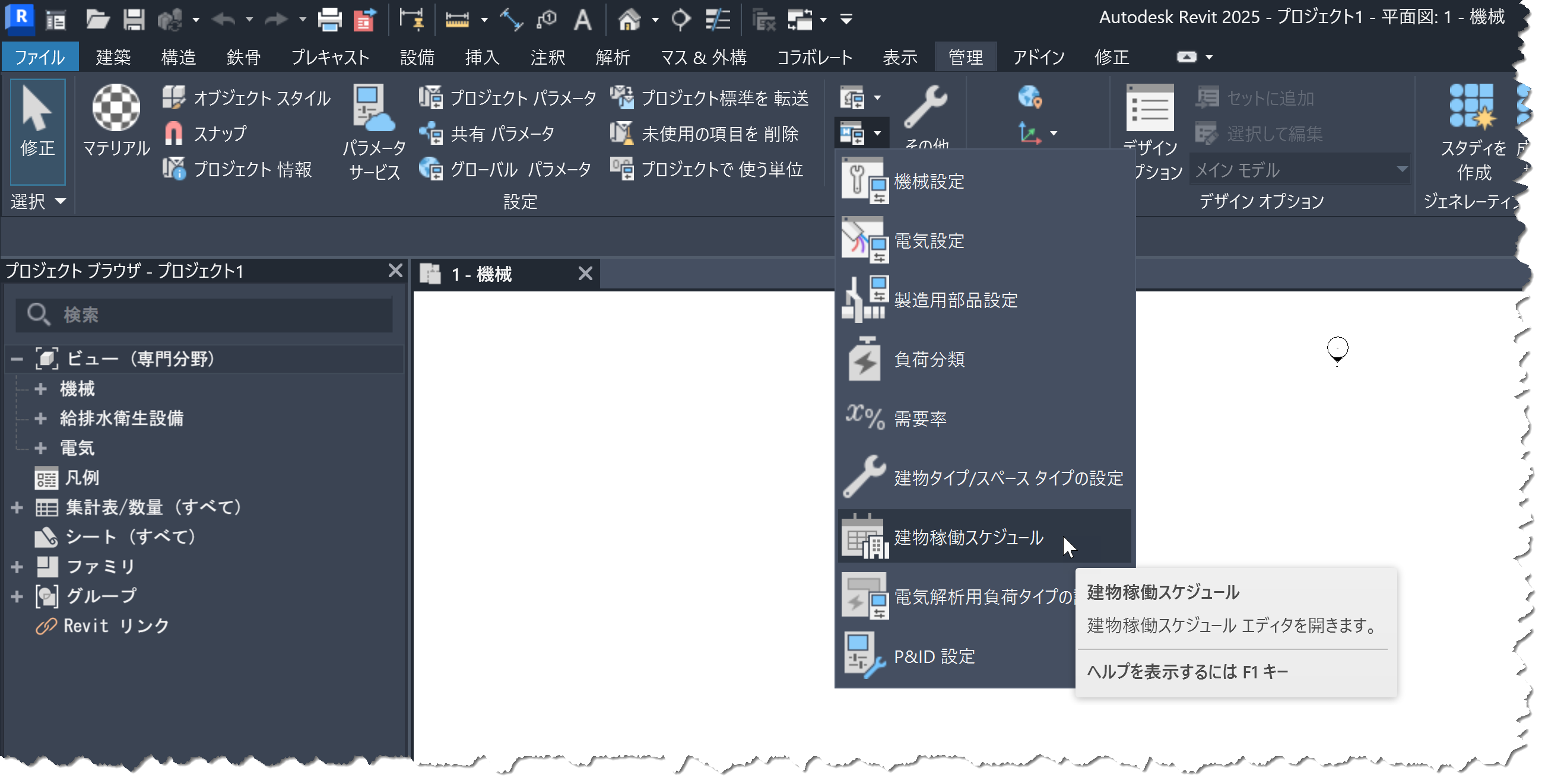
Task: Choose P&ID 設定 menu item
Action: click(x=957, y=656)
